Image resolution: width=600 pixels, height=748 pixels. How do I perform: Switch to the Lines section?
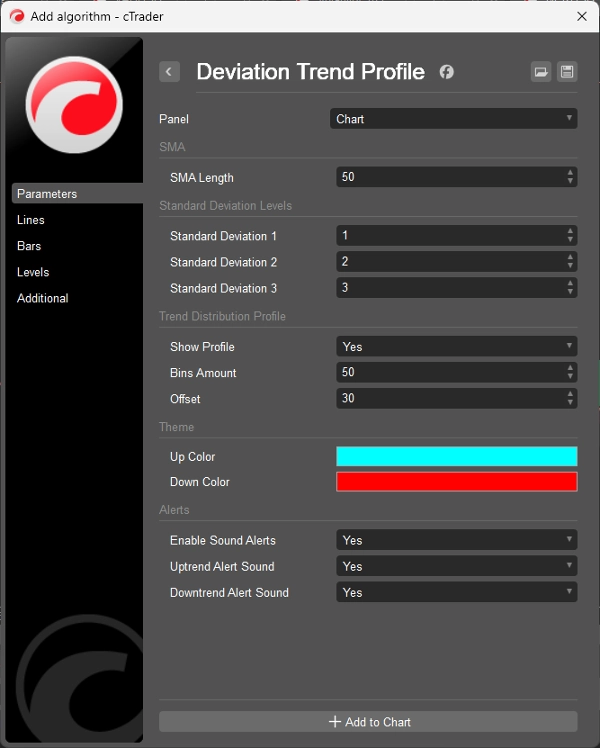click(x=31, y=220)
